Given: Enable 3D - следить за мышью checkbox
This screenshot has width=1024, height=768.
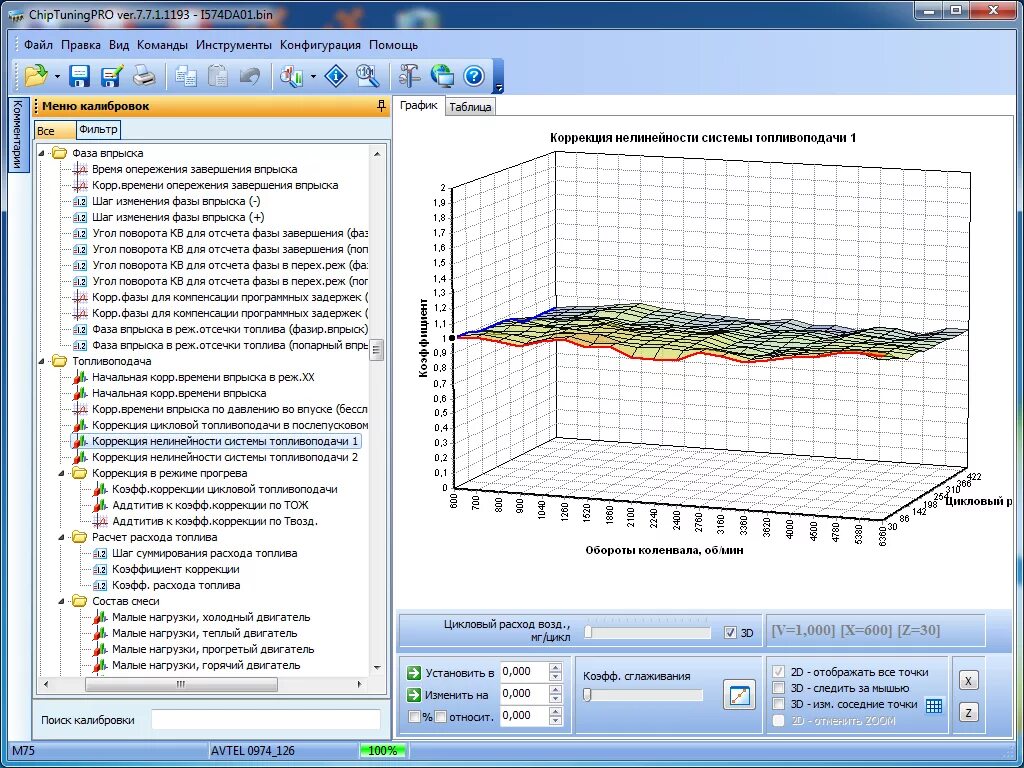Looking at the screenshot, I should coord(778,688).
